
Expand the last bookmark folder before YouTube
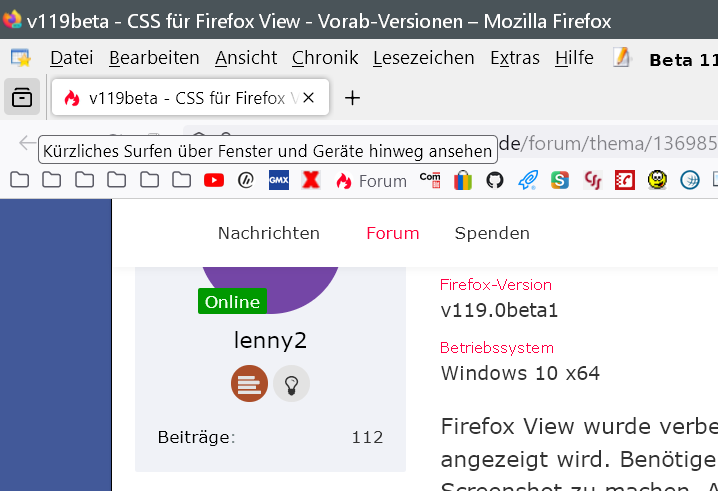pos(181,180)
